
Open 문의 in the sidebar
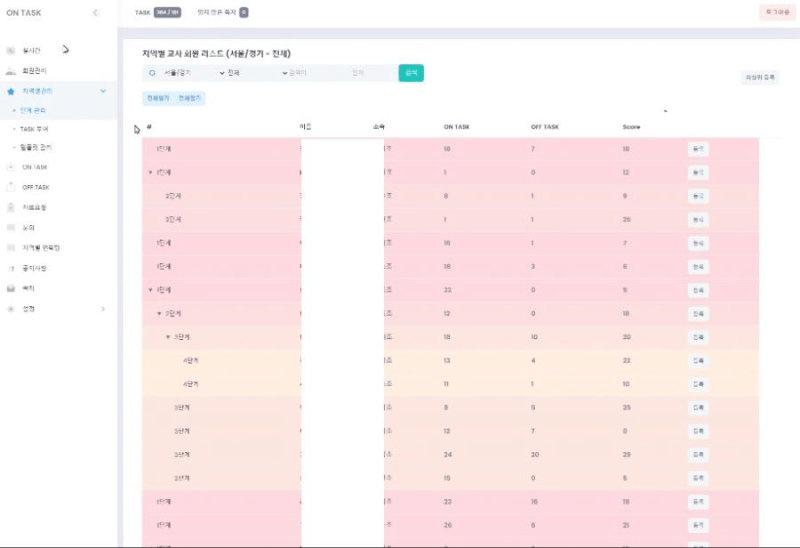click(28, 228)
